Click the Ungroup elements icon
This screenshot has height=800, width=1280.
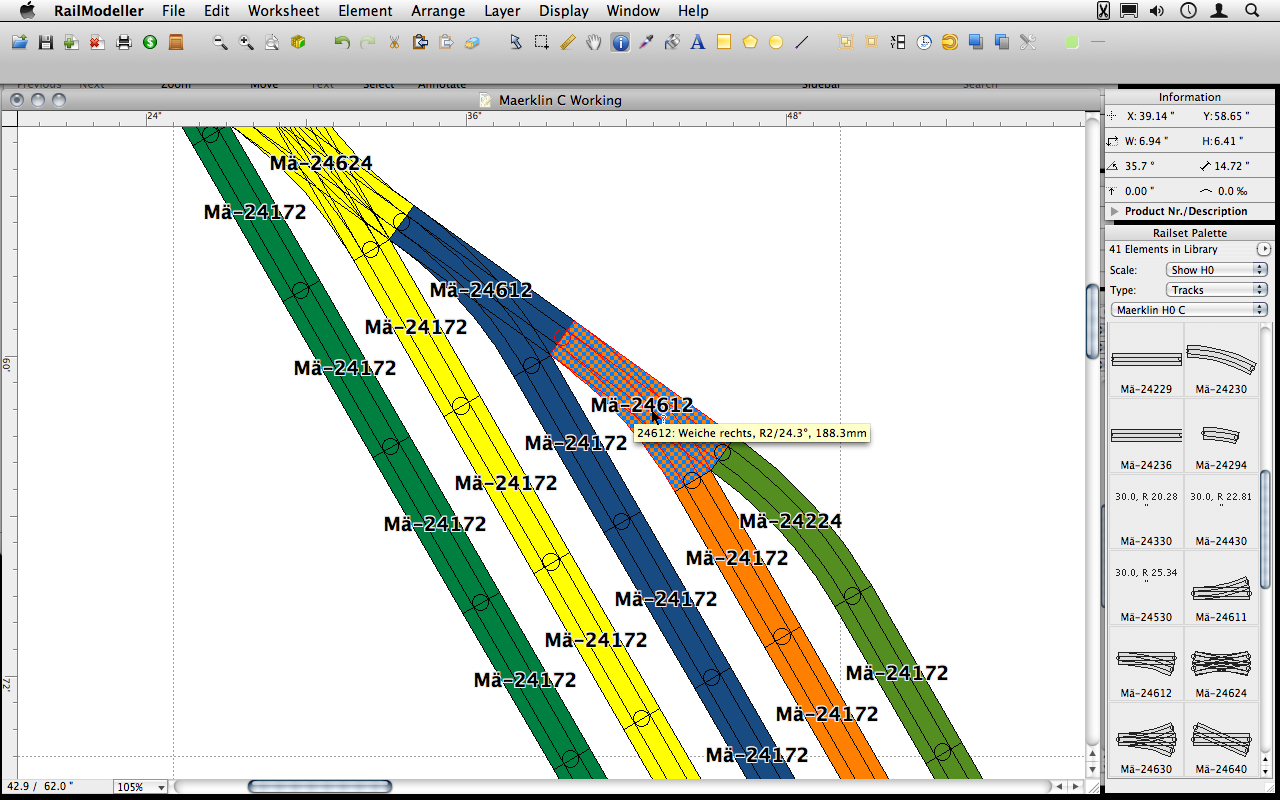pyautogui.click(x=871, y=42)
